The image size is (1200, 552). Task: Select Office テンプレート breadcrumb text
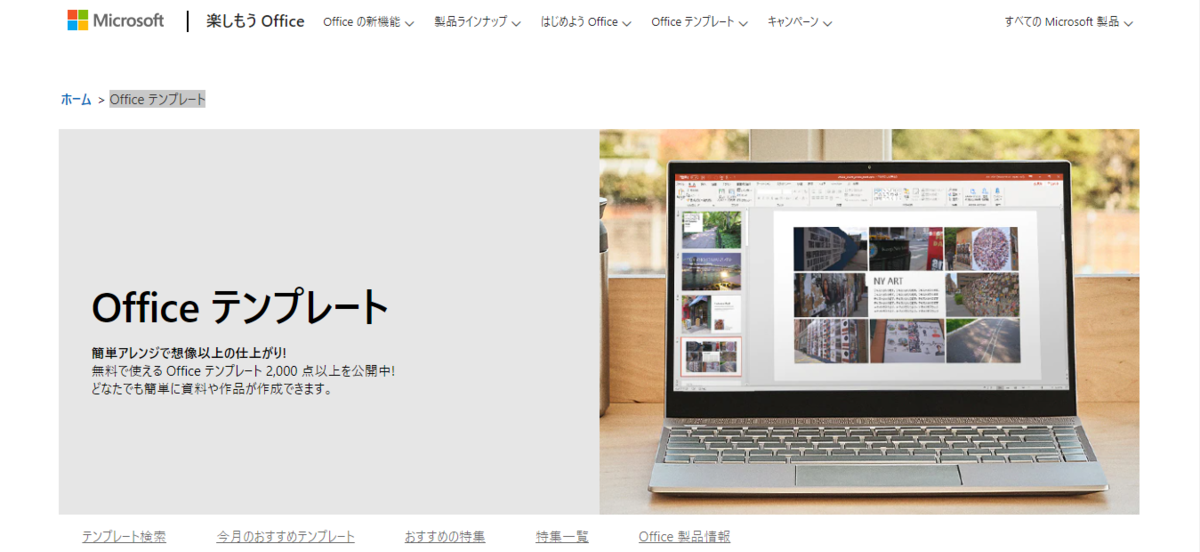(x=157, y=99)
